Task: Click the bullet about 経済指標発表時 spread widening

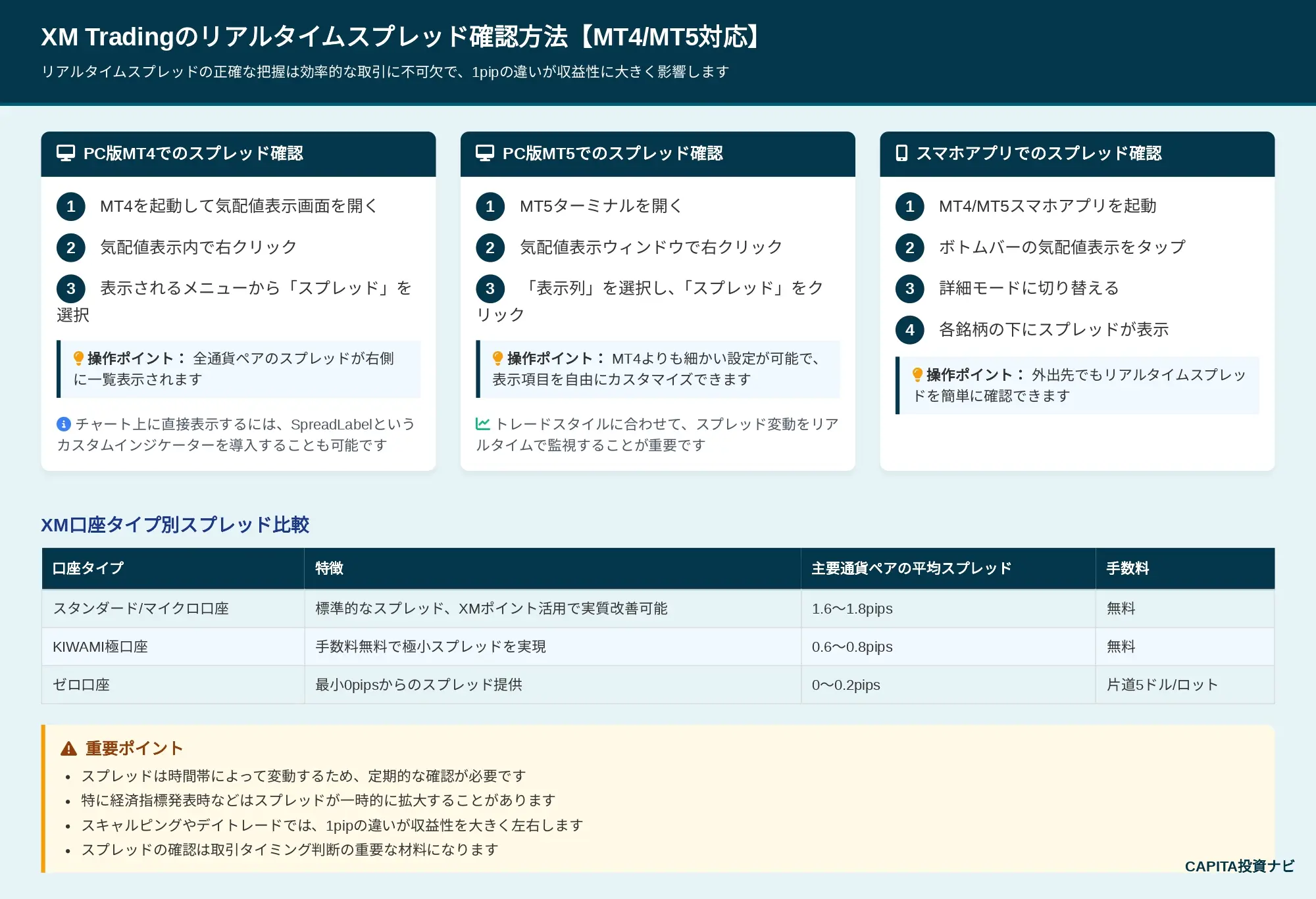Action: pyautogui.click(x=318, y=800)
